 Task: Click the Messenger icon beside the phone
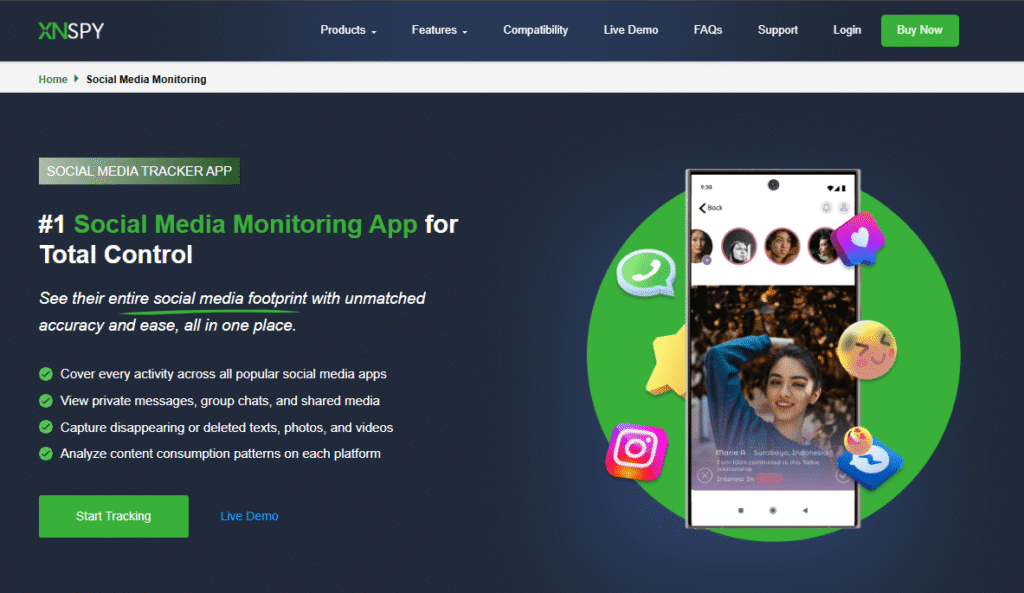(x=869, y=458)
